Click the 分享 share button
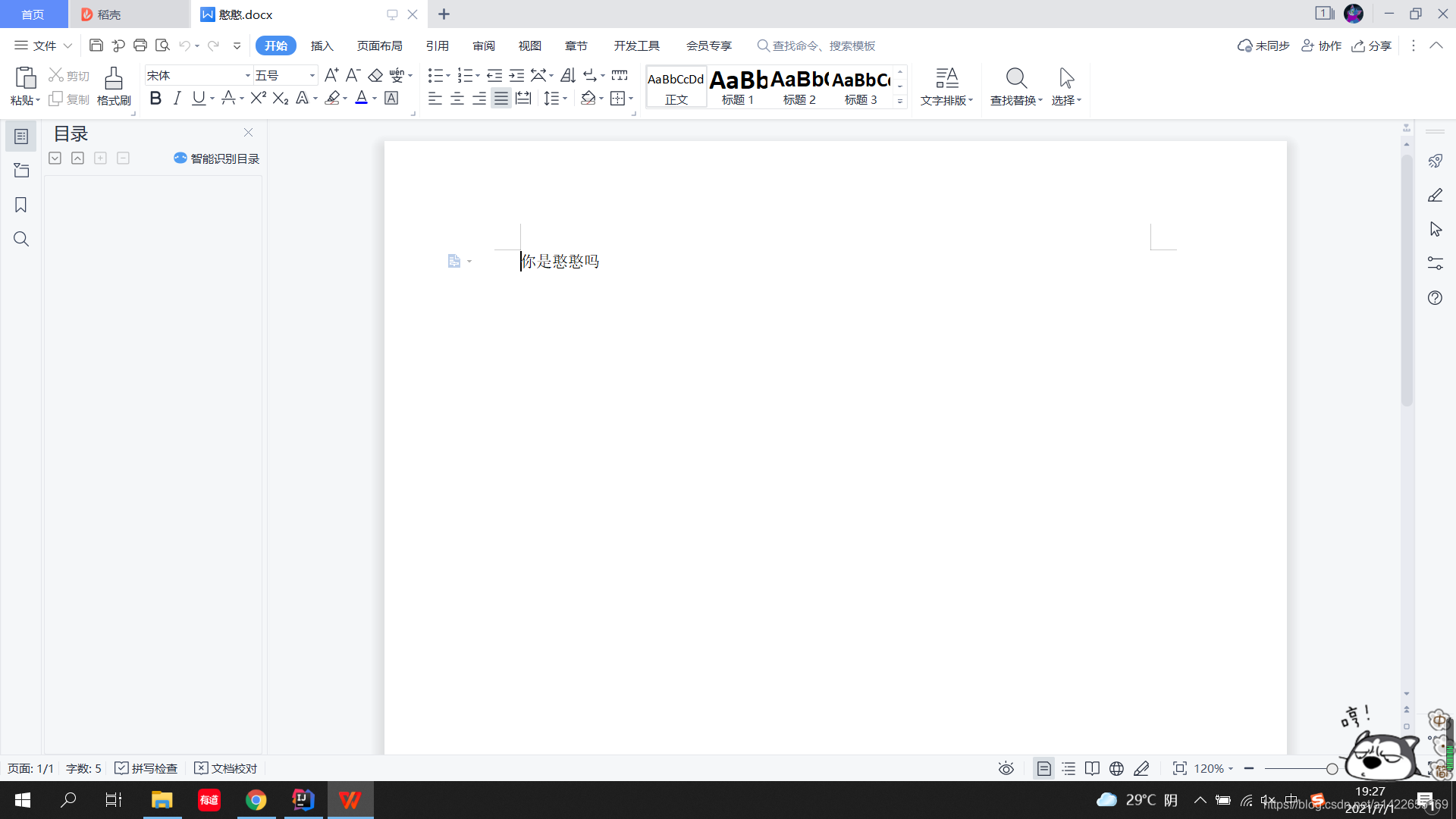 click(1373, 45)
